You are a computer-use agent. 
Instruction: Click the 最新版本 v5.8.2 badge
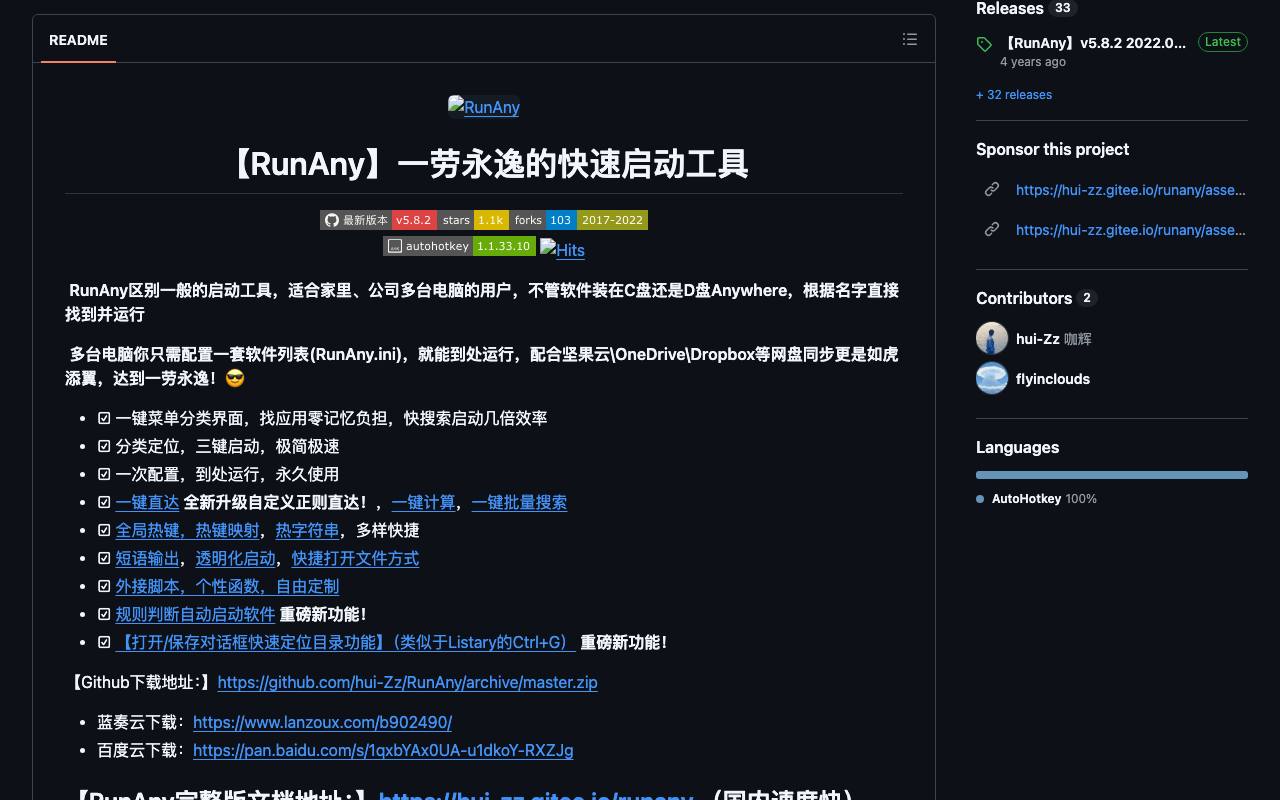click(378, 220)
